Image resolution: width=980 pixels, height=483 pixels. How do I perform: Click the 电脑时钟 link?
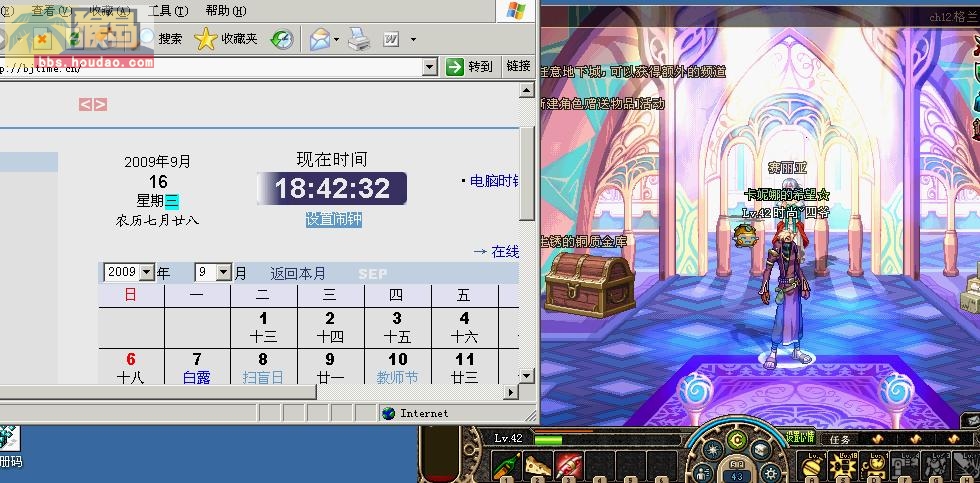[494, 181]
